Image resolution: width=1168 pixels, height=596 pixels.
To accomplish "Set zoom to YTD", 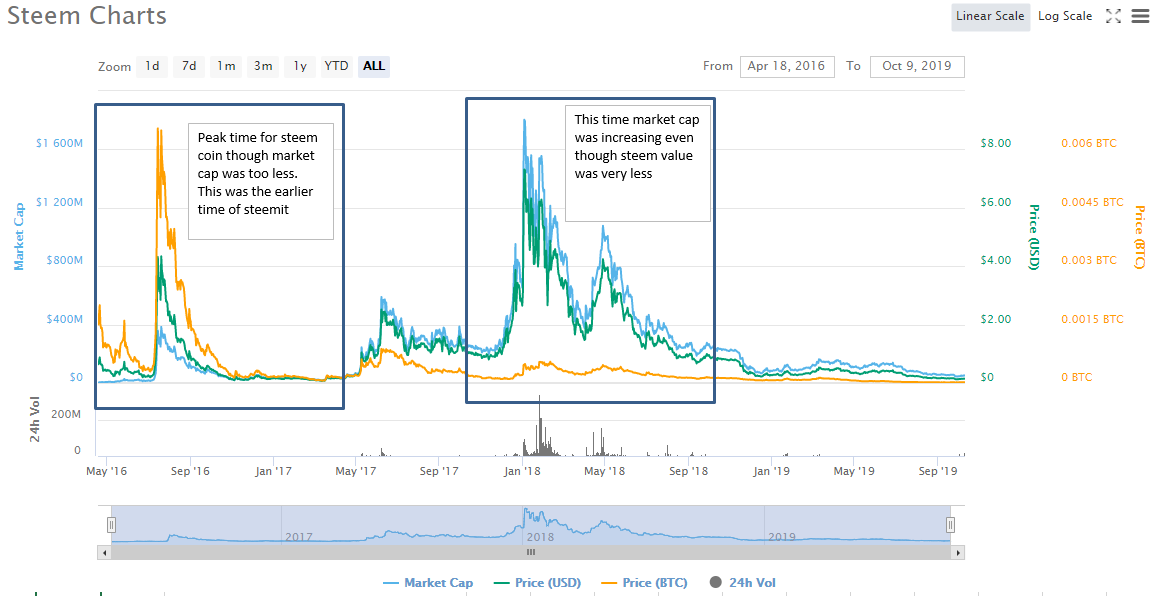I will (337, 66).
